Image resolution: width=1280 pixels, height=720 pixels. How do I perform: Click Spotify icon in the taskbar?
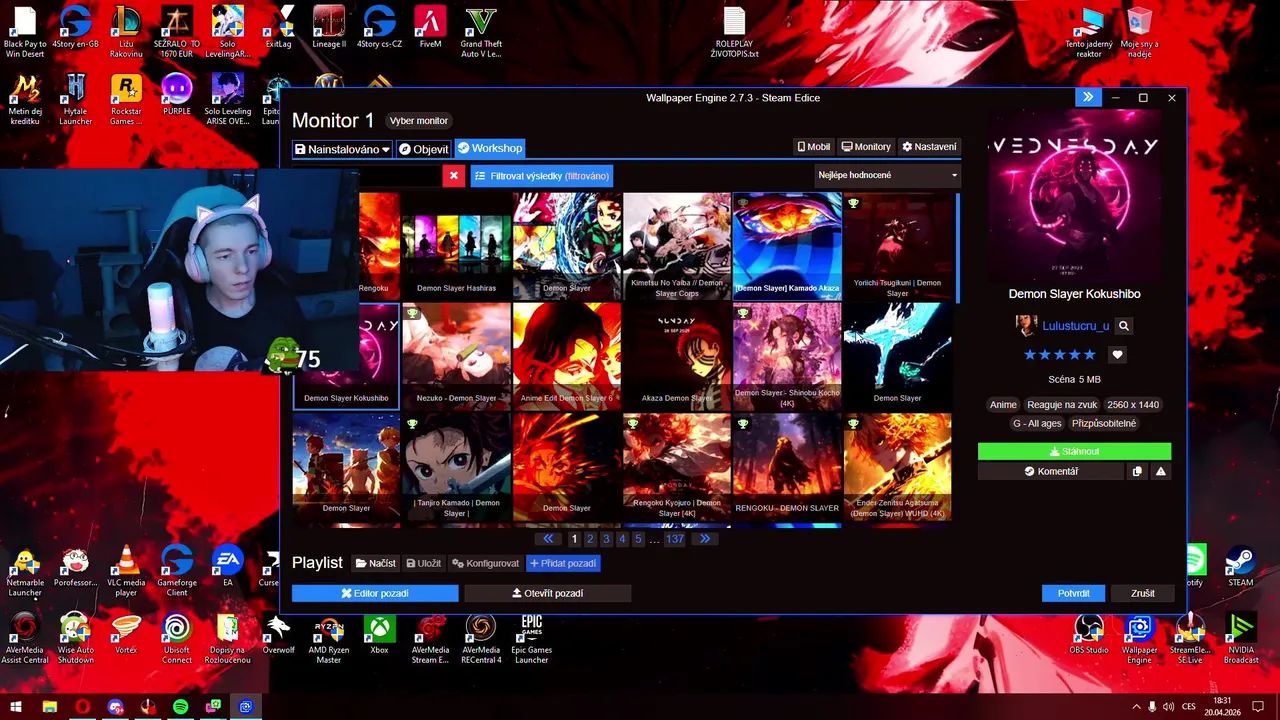(180, 707)
